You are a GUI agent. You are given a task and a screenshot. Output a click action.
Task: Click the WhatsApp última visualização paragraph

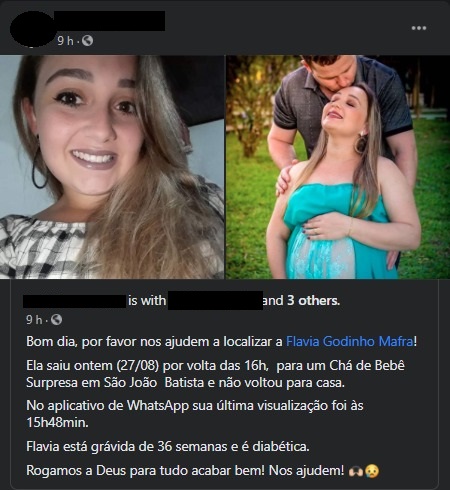(x=195, y=414)
